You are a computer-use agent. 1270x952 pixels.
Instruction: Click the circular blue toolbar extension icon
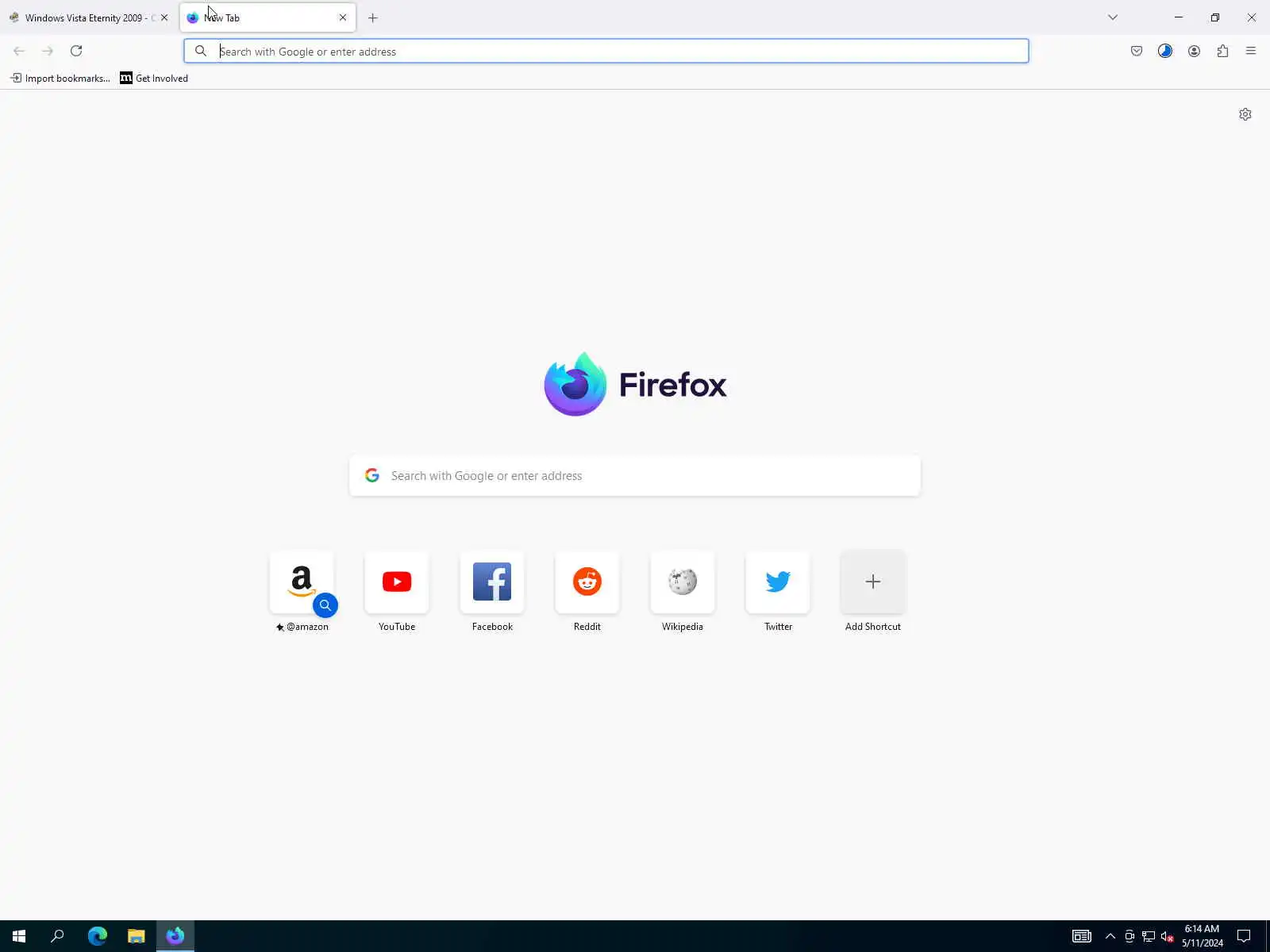(x=1165, y=51)
